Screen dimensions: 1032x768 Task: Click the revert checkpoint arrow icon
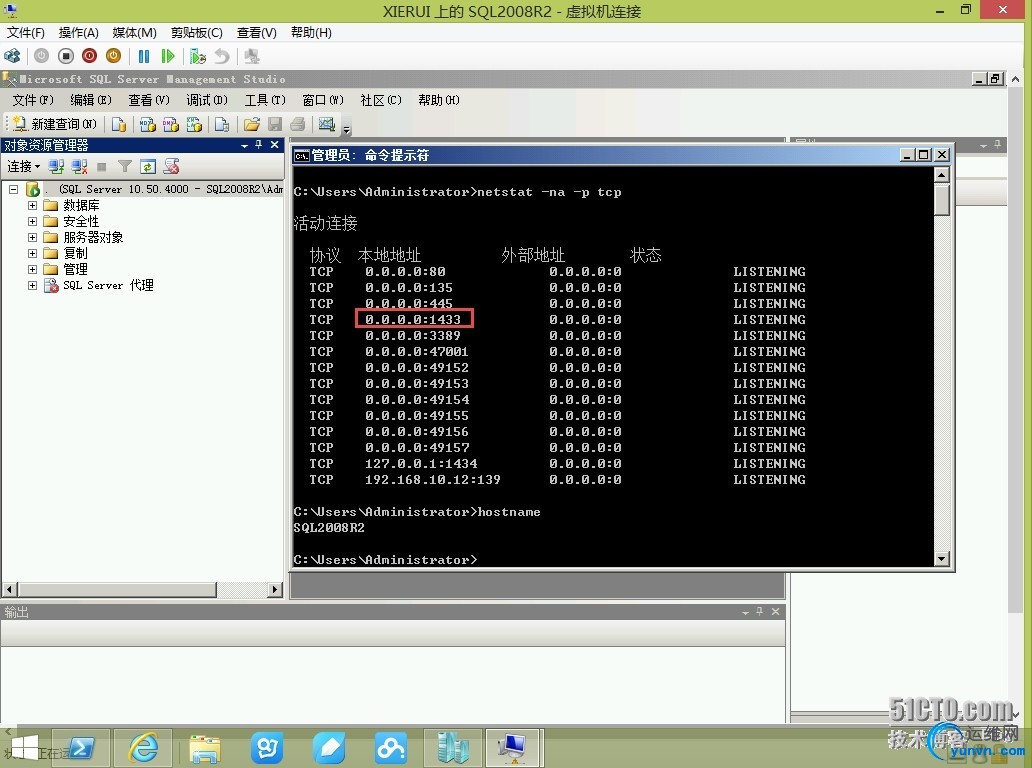click(222, 57)
